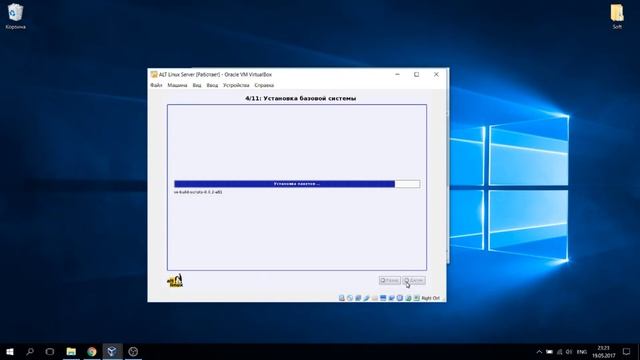
Task: Click the round OBS icon in the taskbar
Action: pos(133,351)
